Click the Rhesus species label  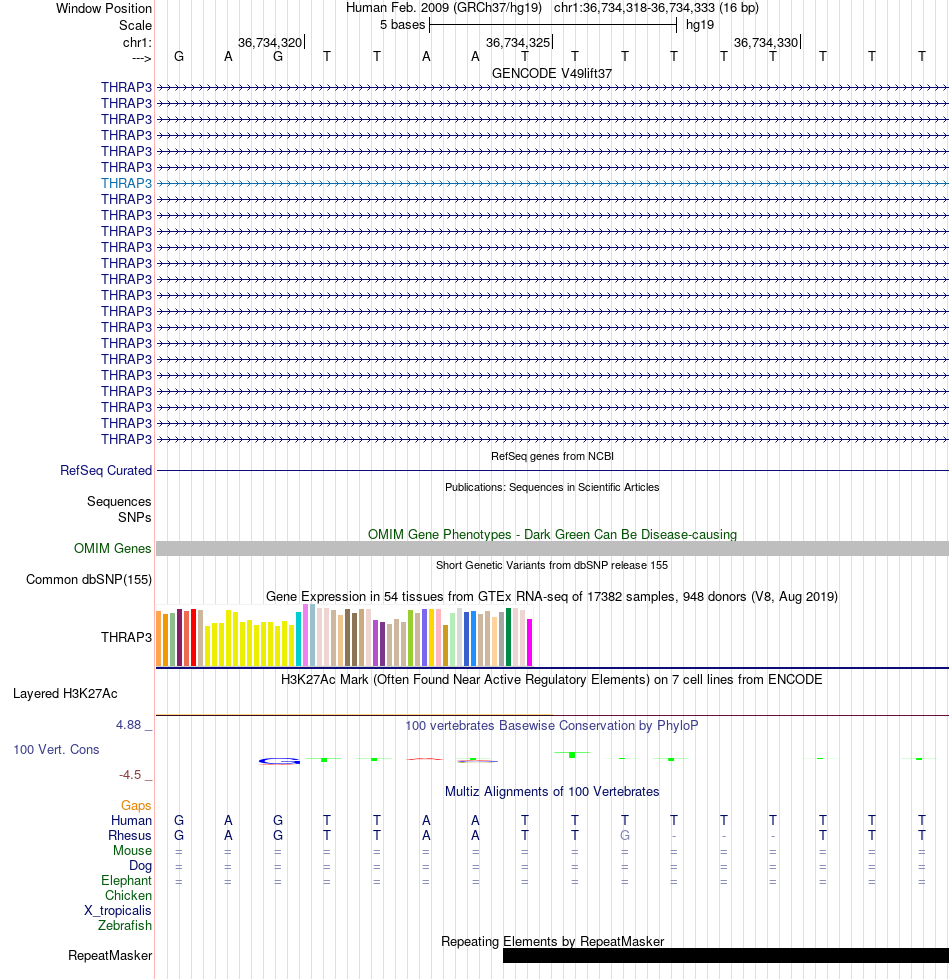coord(129,835)
